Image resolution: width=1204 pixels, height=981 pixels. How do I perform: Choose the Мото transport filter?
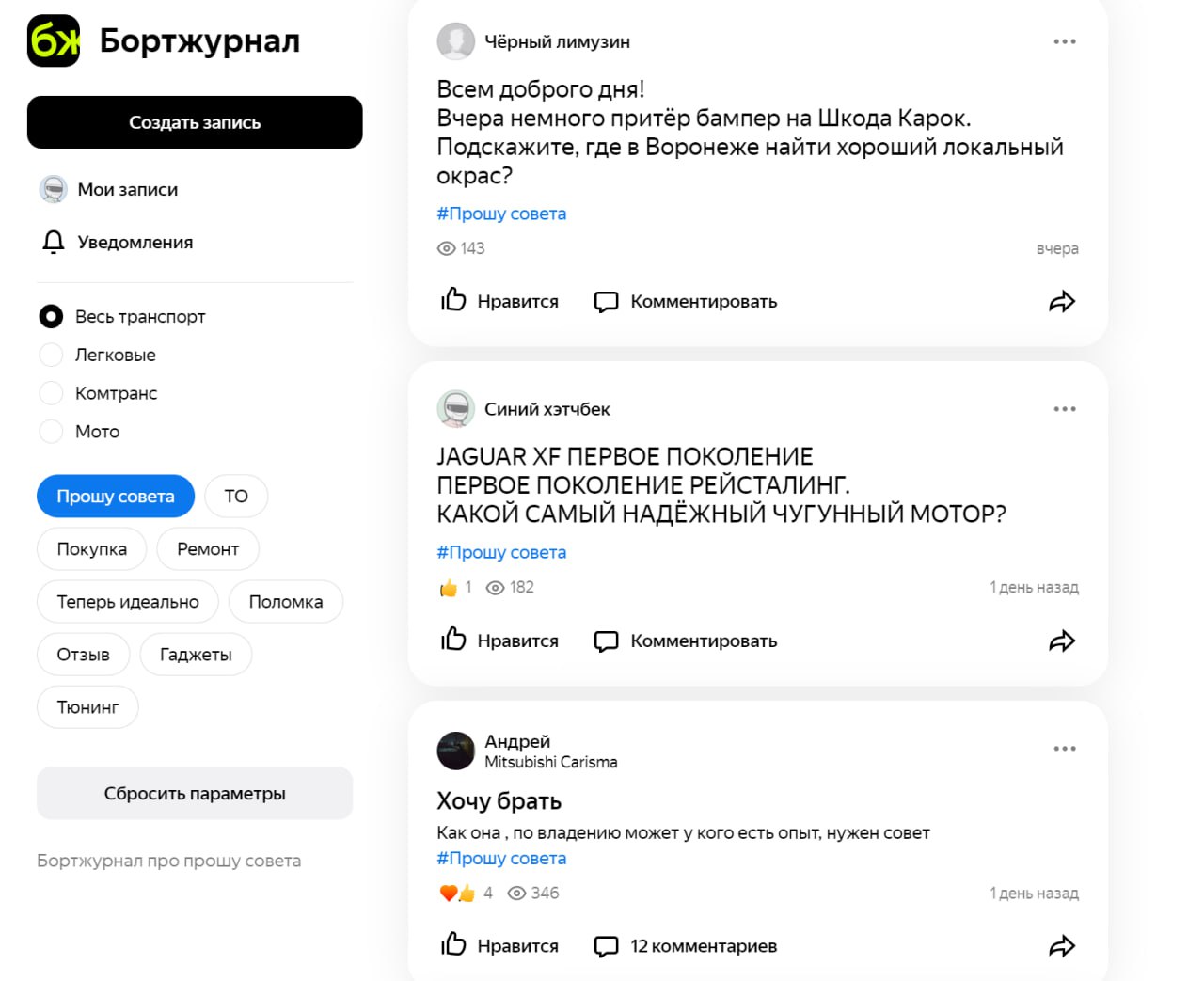click(x=51, y=432)
